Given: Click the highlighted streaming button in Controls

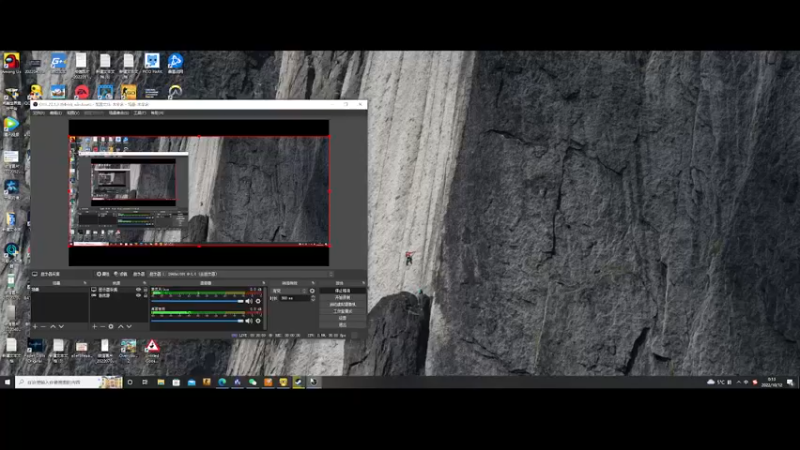Looking at the screenshot, I should coord(342,291).
